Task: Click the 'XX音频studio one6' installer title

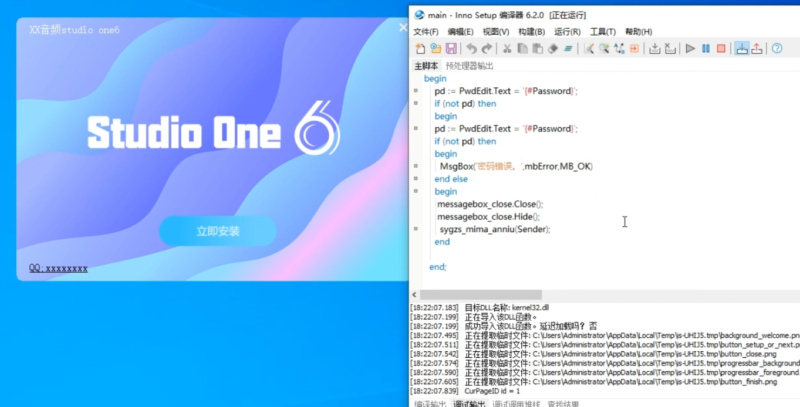Action: pos(74,30)
